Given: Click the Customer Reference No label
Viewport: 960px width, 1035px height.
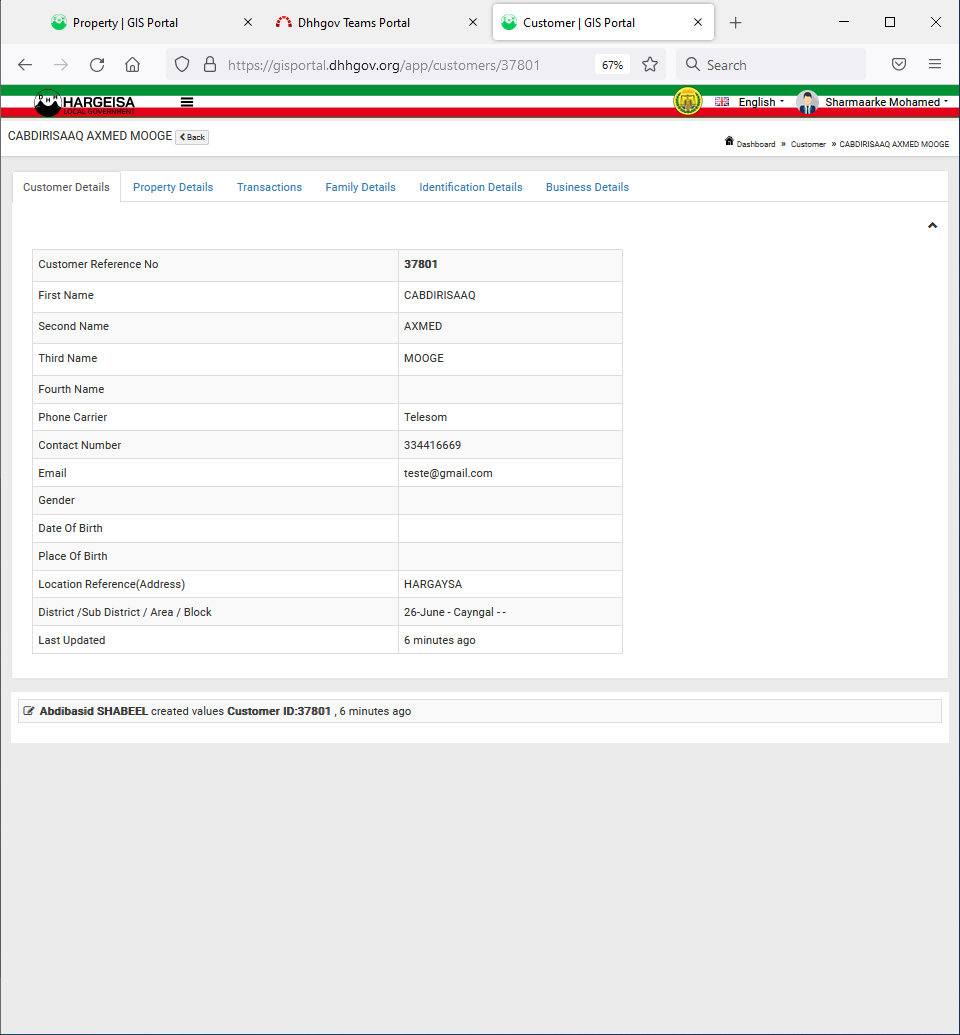Looking at the screenshot, I should coord(98,264).
